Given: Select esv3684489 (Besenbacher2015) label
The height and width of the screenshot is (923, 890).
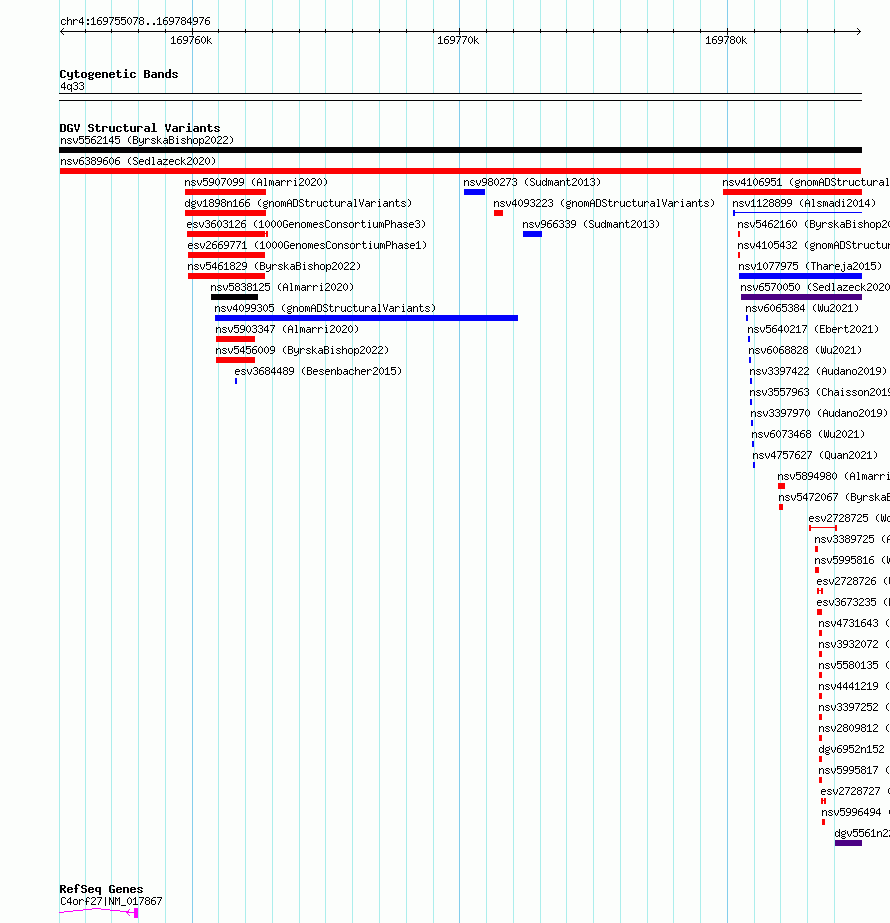Looking at the screenshot, I should pos(318,371).
